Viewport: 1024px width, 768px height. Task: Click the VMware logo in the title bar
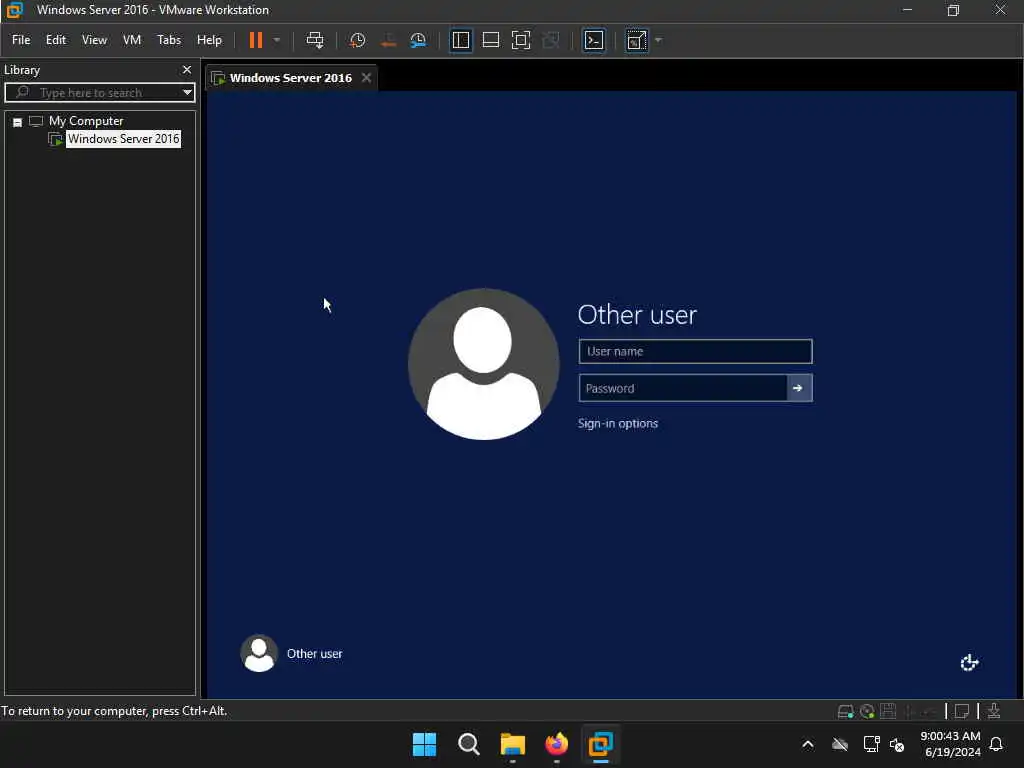click(x=14, y=10)
